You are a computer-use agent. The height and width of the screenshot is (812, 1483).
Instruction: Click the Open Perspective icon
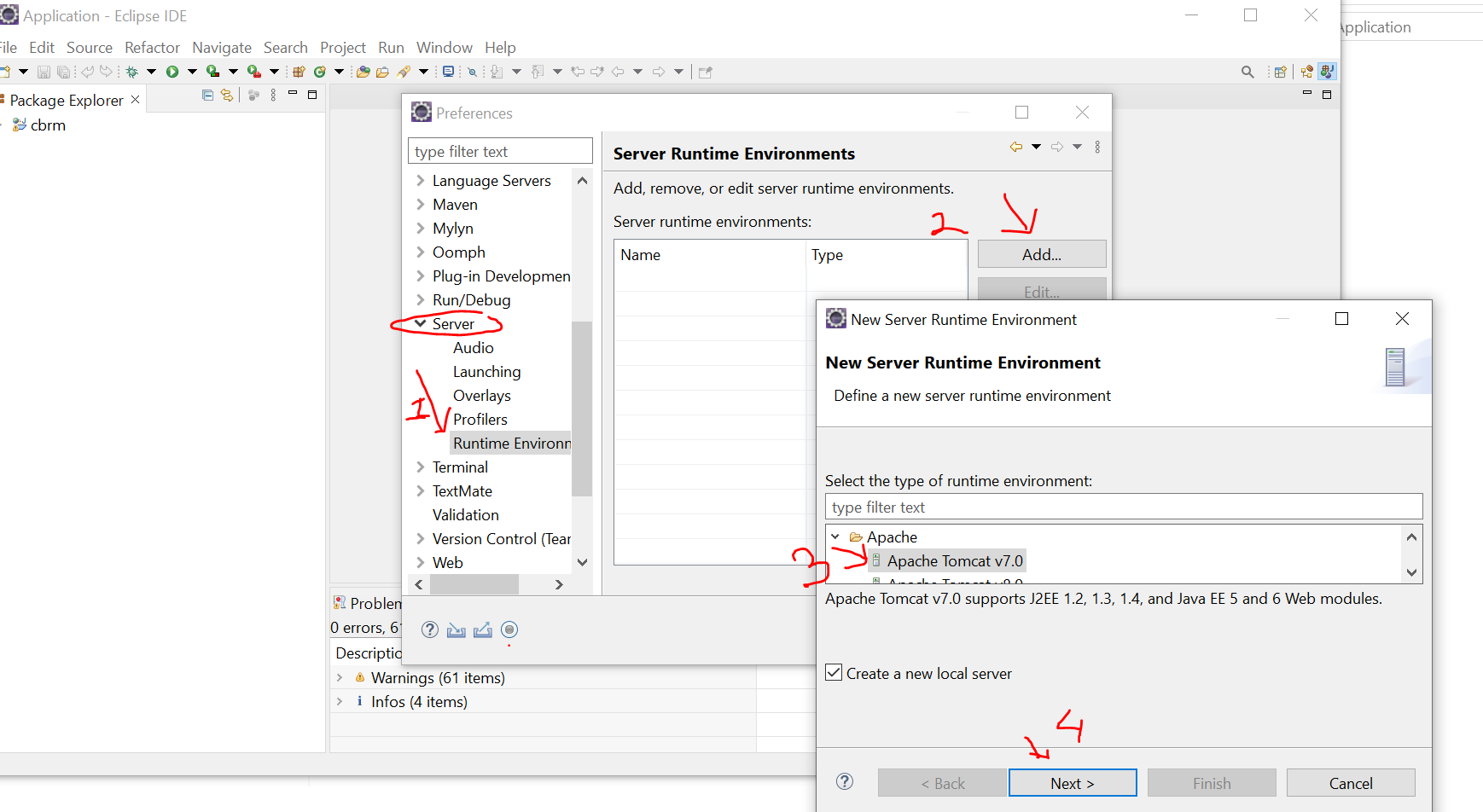click(x=1280, y=72)
